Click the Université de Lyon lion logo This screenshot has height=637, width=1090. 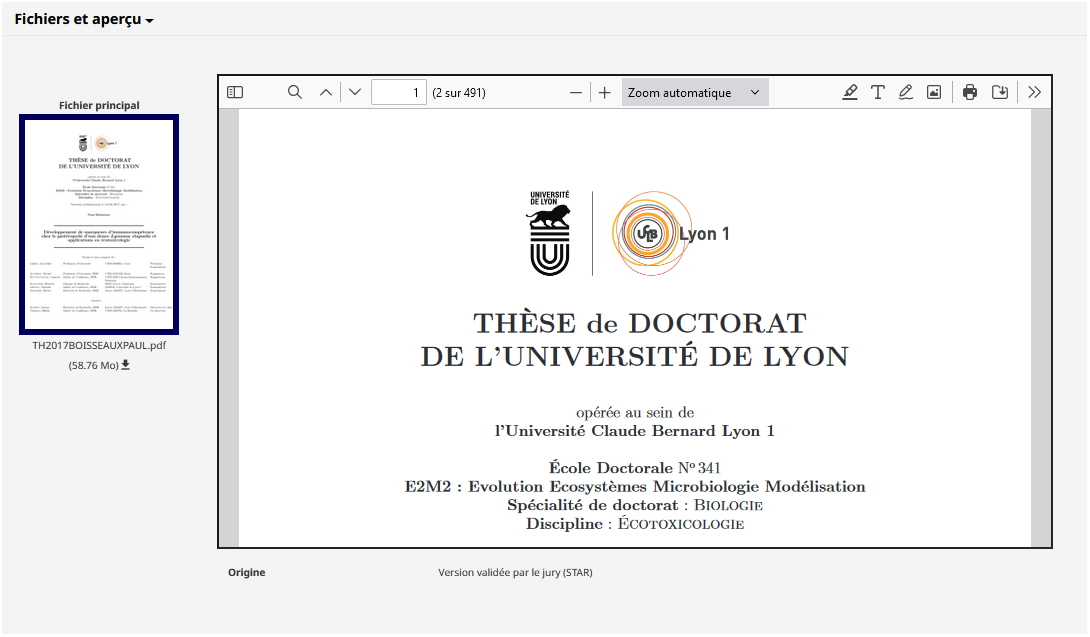coord(549,233)
